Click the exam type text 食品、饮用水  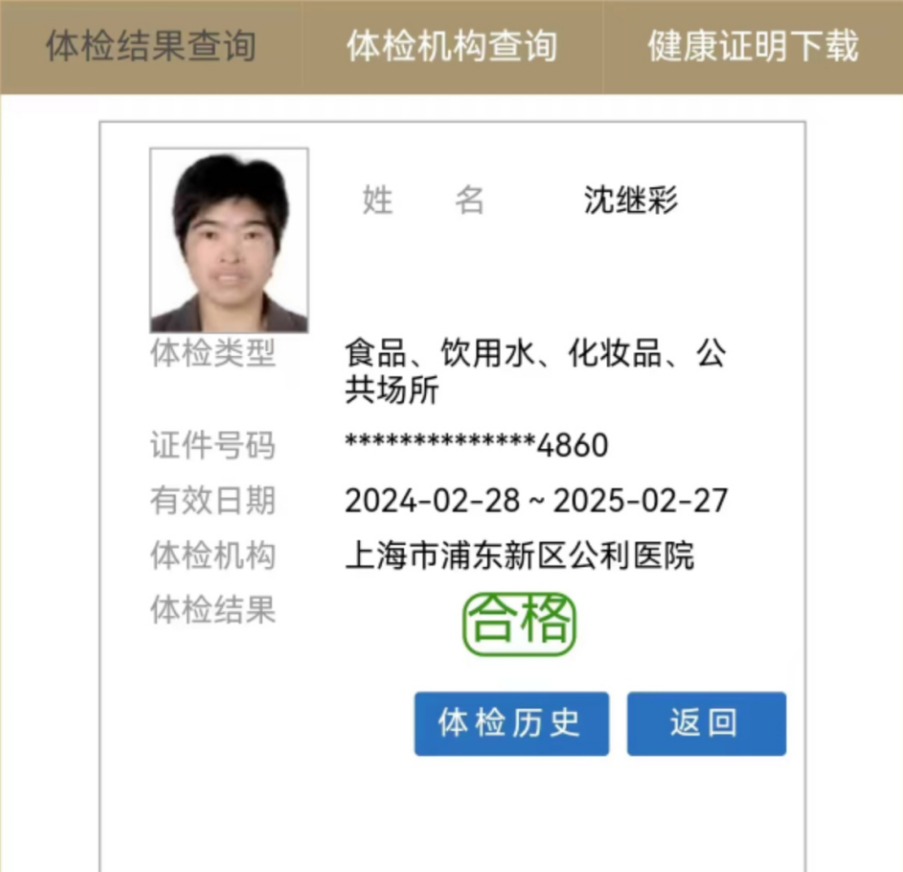pyautogui.click(x=440, y=352)
